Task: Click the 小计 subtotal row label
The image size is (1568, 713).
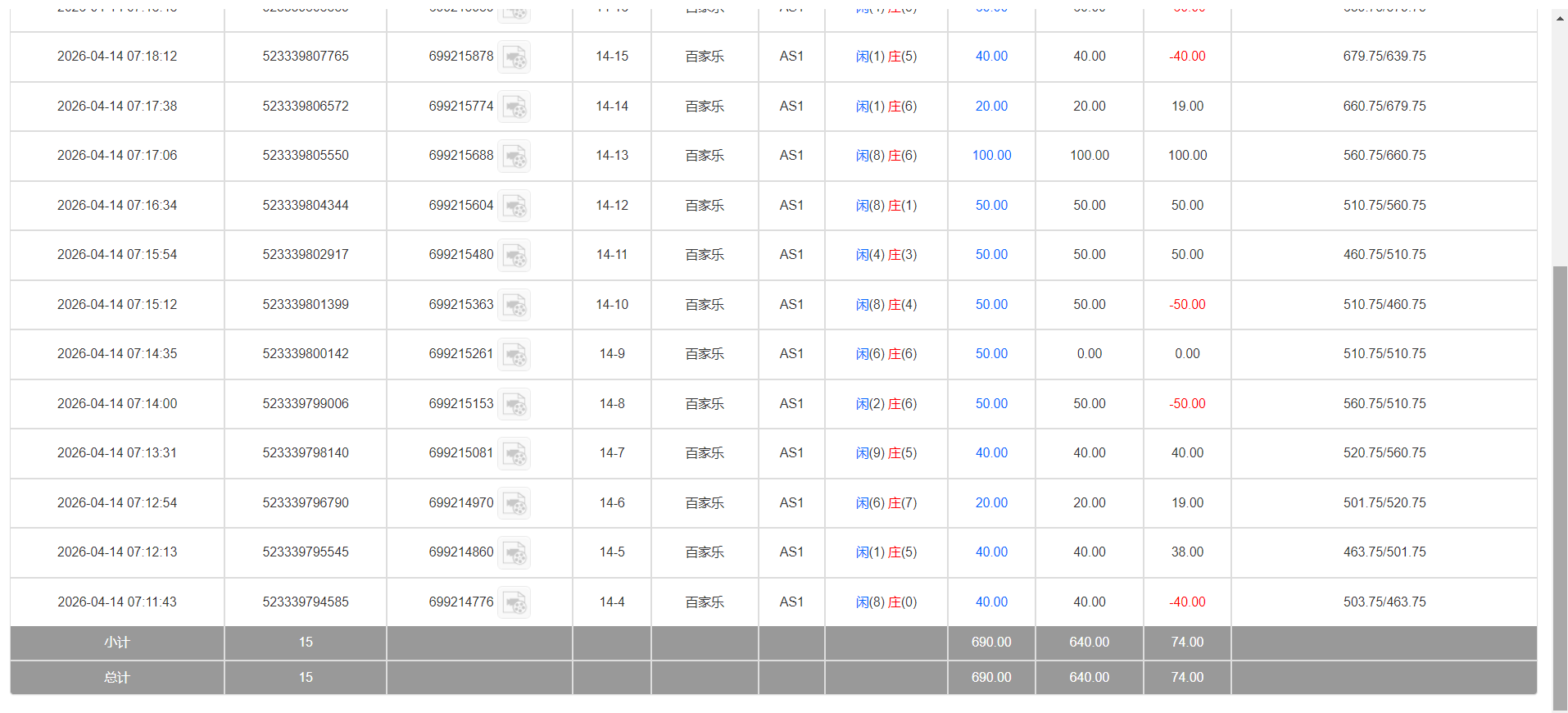Action: click(x=117, y=643)
